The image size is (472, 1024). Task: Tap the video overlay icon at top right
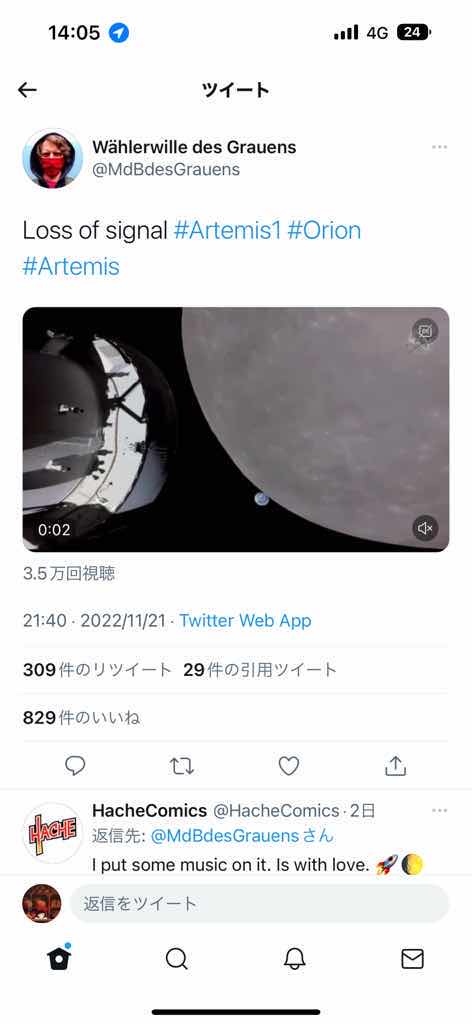click(425, 332)
